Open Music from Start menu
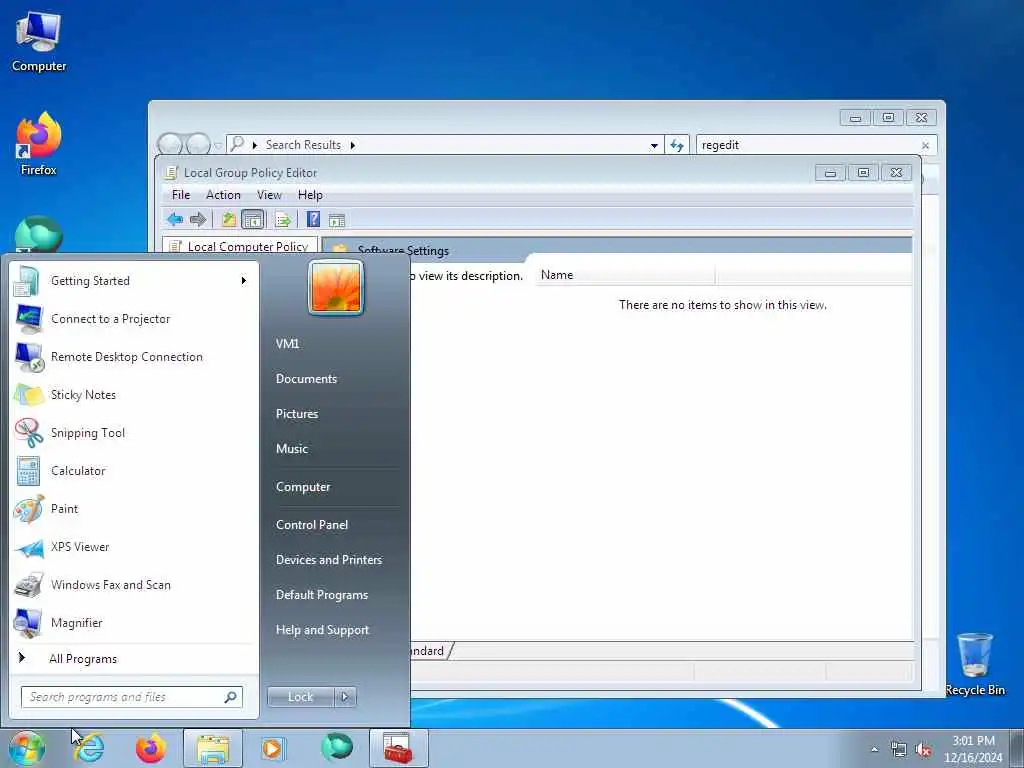 pos(292,449)
